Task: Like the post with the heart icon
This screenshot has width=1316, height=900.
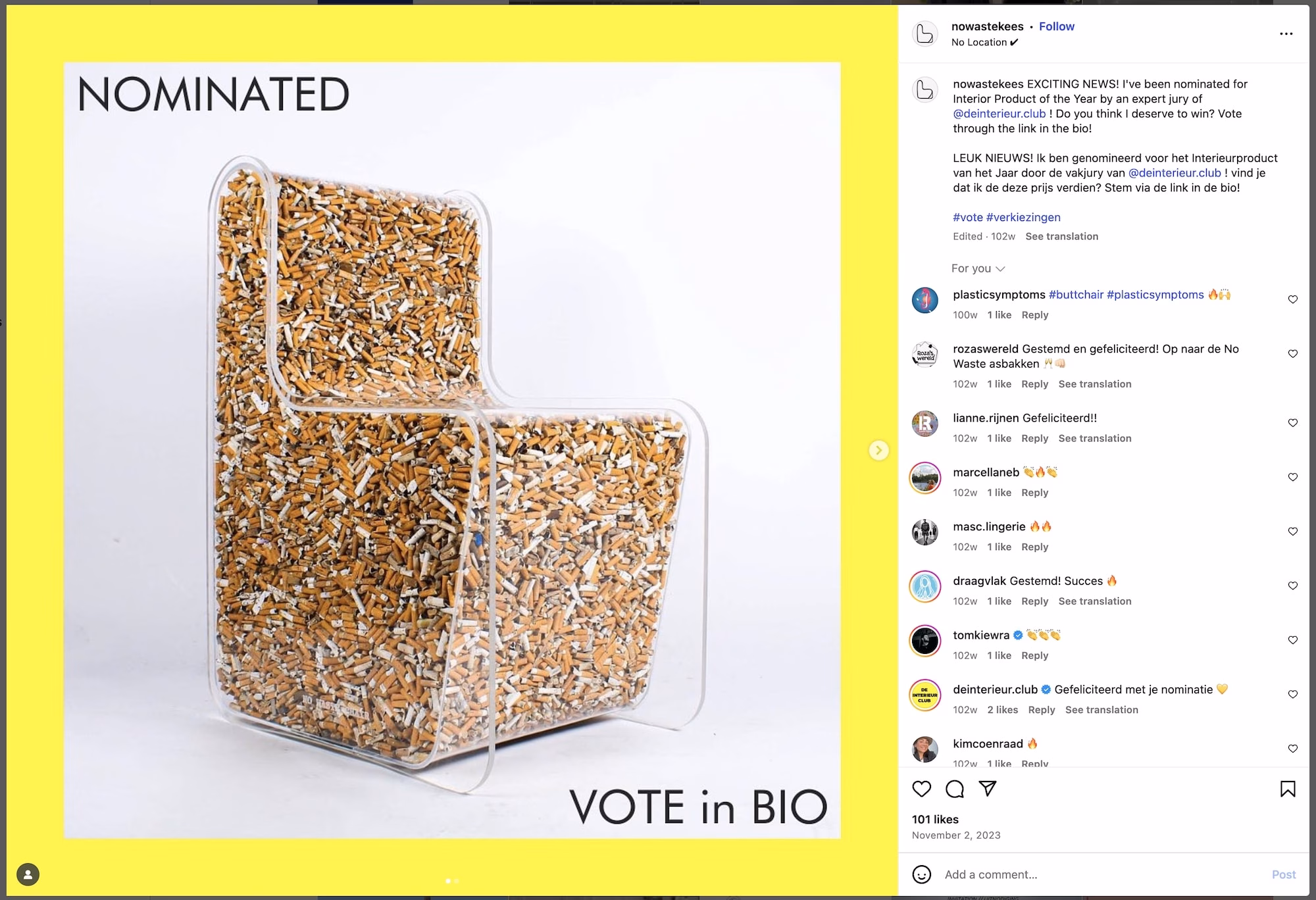Action: pyautogui.click(x=922, y=789)
